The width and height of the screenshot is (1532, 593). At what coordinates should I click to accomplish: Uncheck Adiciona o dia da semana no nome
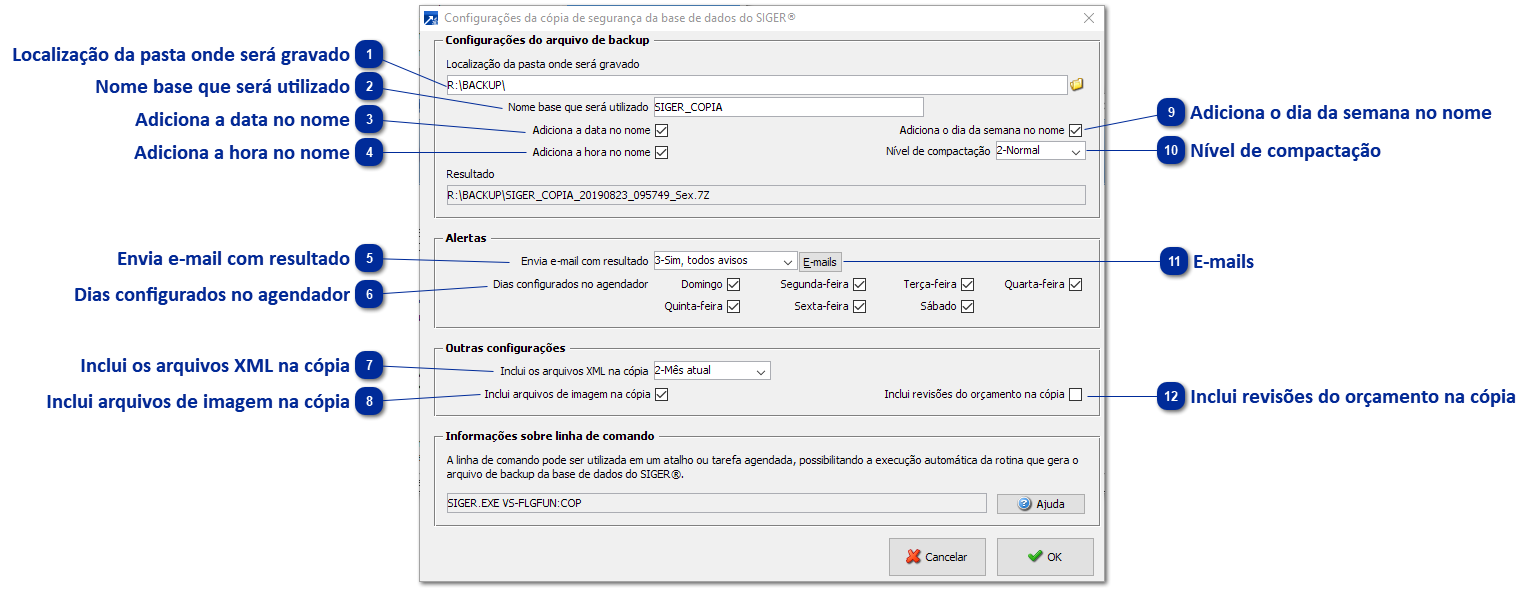1075,128
